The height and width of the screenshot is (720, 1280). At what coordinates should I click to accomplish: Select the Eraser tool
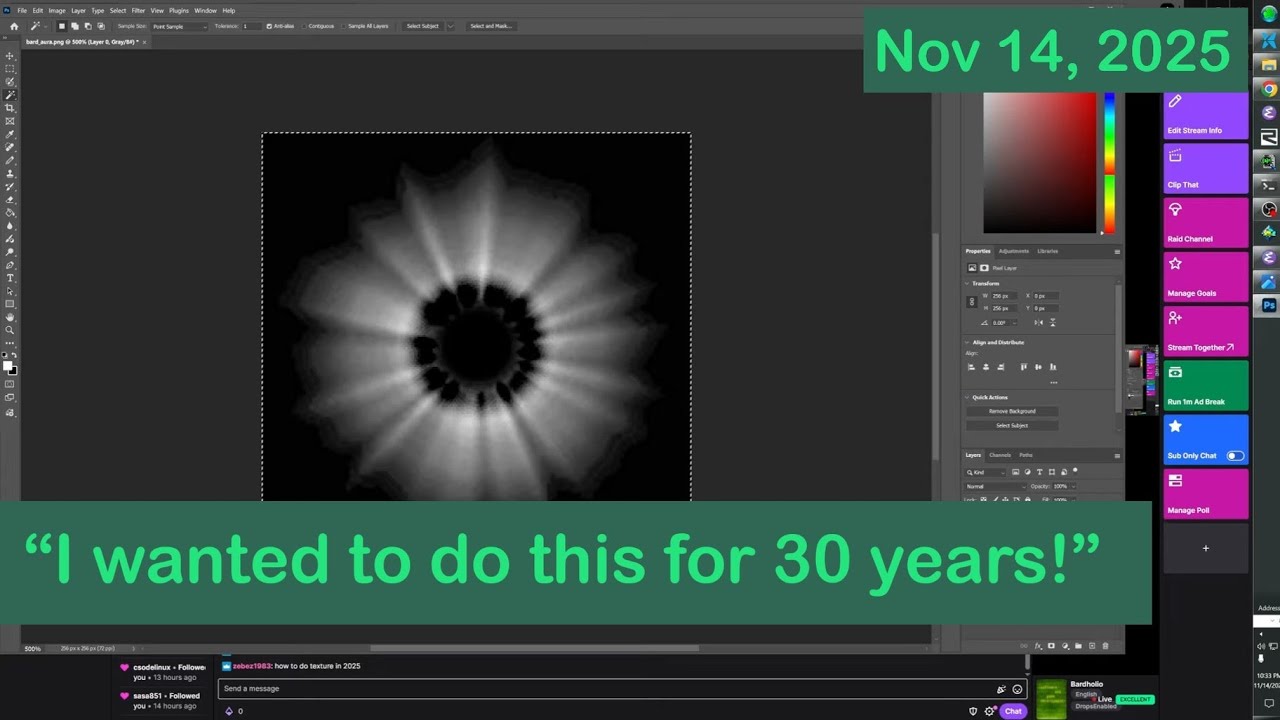click(x=10, y=199)
